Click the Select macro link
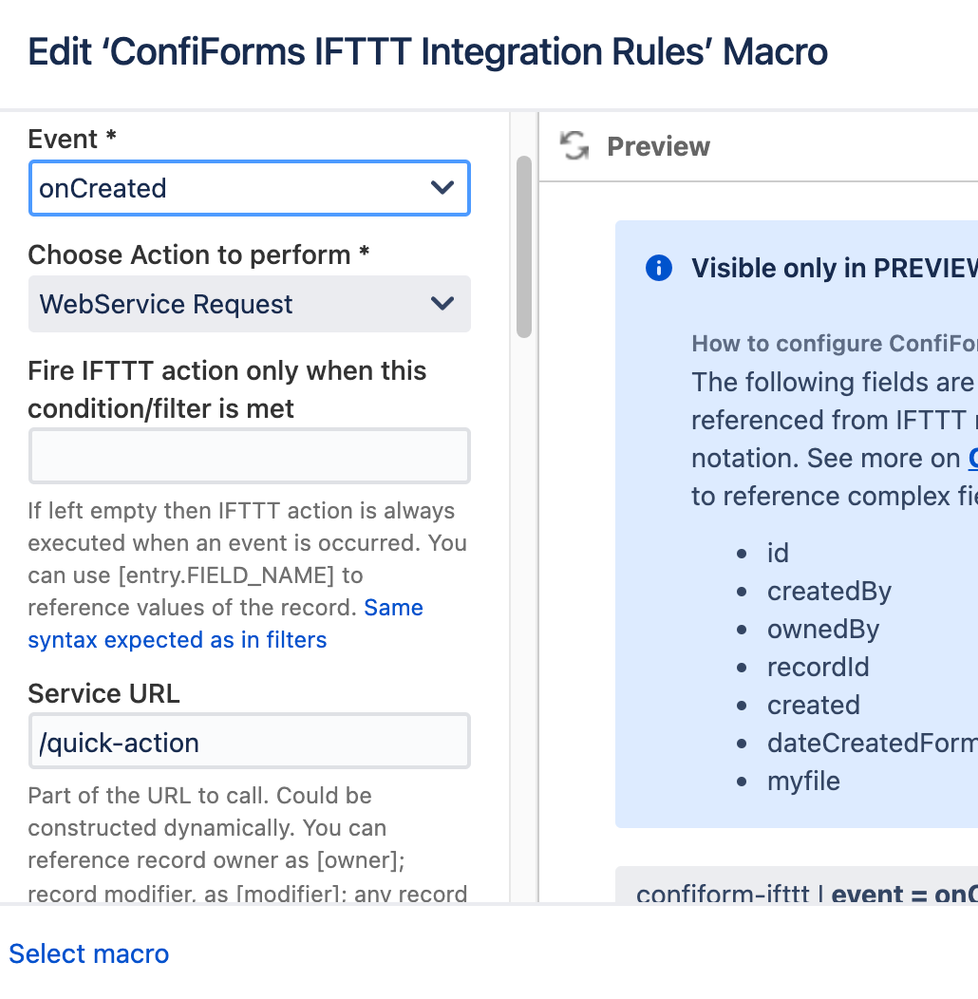 tap(89, 954)
